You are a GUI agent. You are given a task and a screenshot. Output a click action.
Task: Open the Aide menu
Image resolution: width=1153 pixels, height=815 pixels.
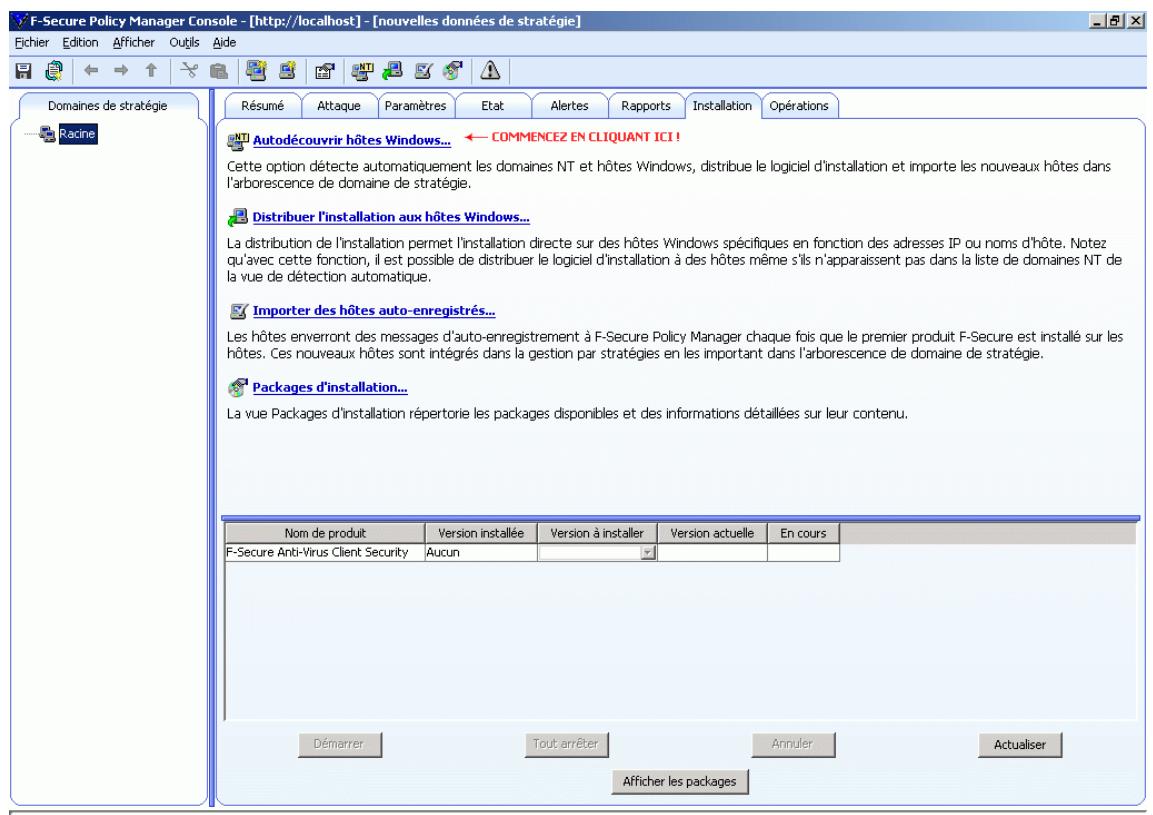[x=224, y=43]
